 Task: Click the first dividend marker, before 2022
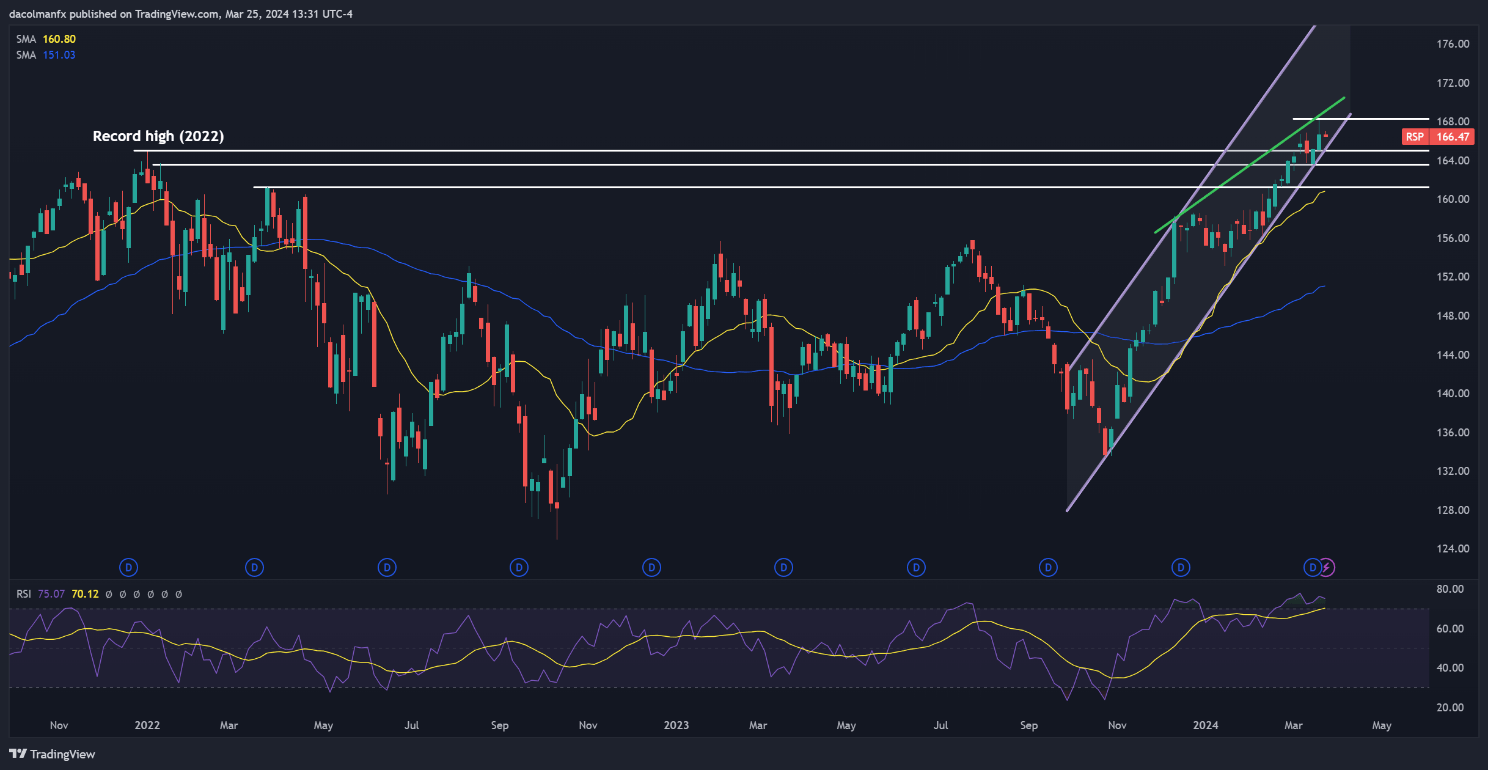pos(128,567)
